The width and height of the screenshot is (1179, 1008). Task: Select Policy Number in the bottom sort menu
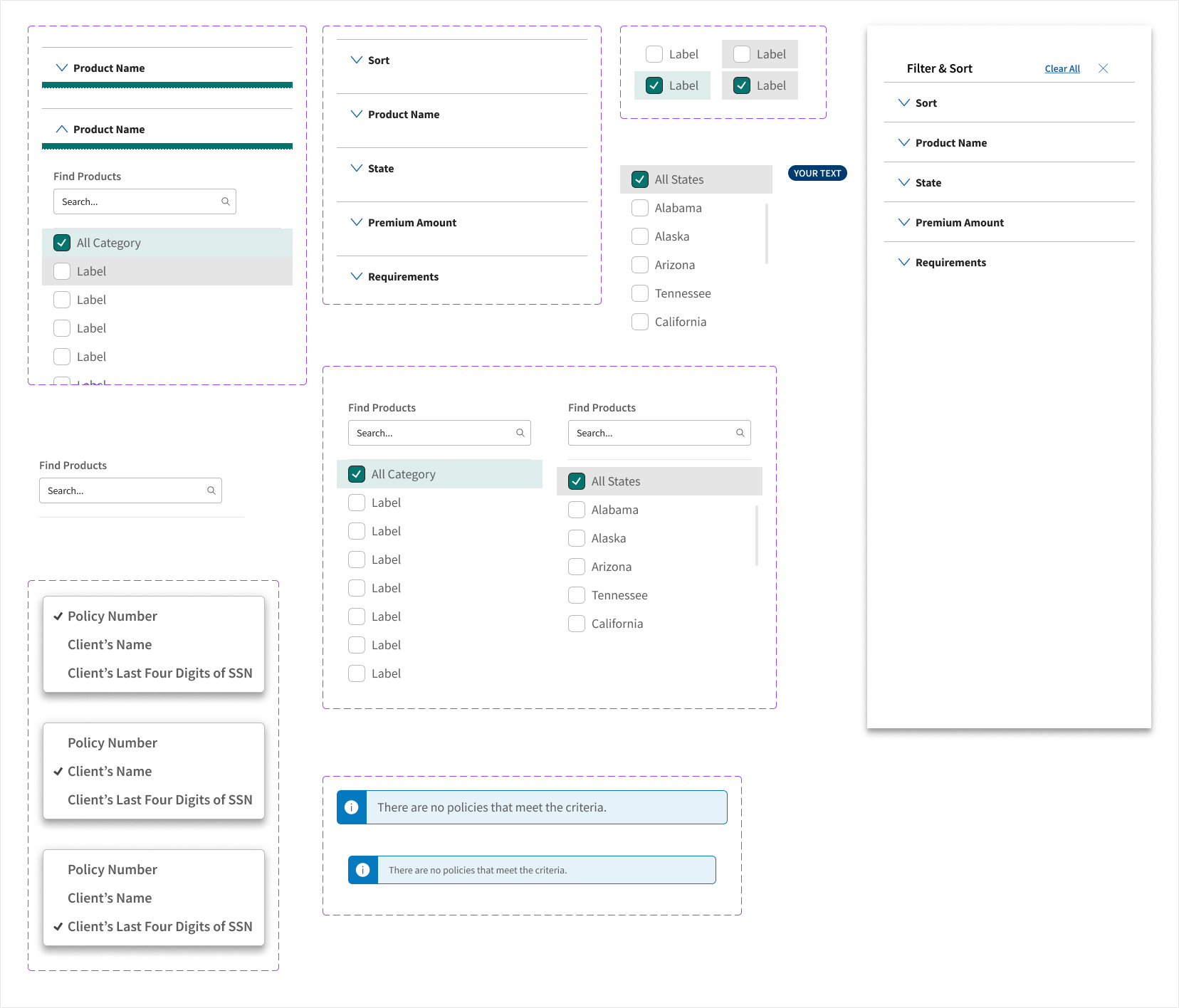pyautogui.click(x=112, y=869)
